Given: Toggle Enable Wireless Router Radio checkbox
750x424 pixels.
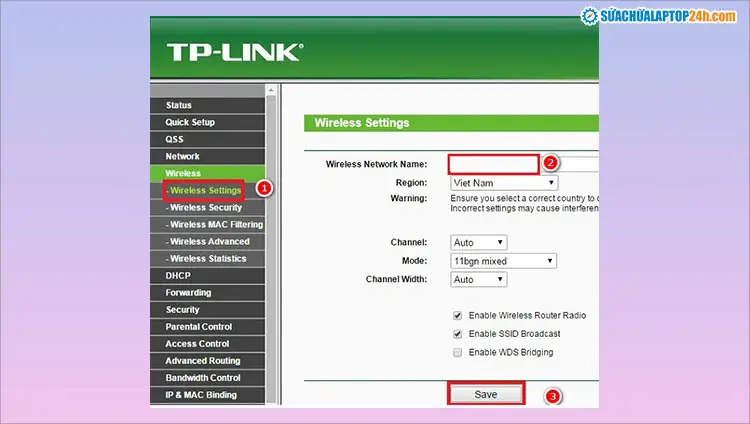Looking at the screenshot, I should pos(458,315).
